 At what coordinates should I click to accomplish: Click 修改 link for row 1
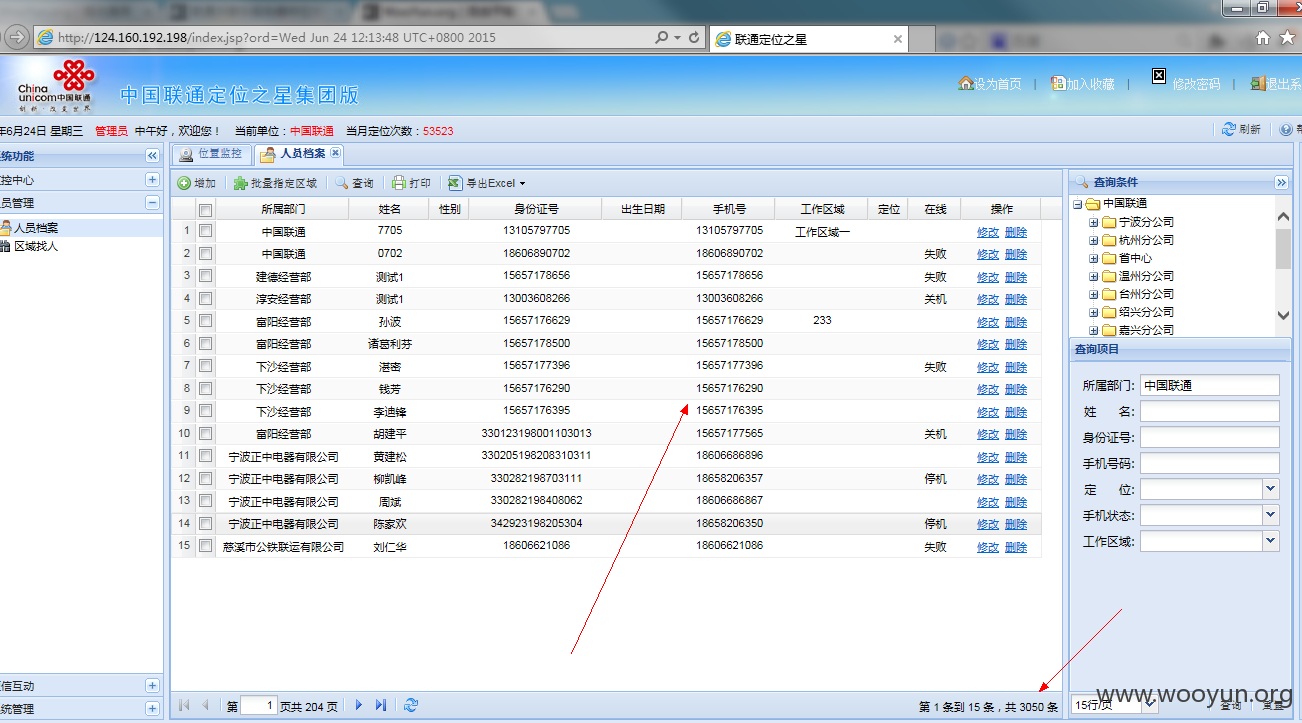pos(988,232)
